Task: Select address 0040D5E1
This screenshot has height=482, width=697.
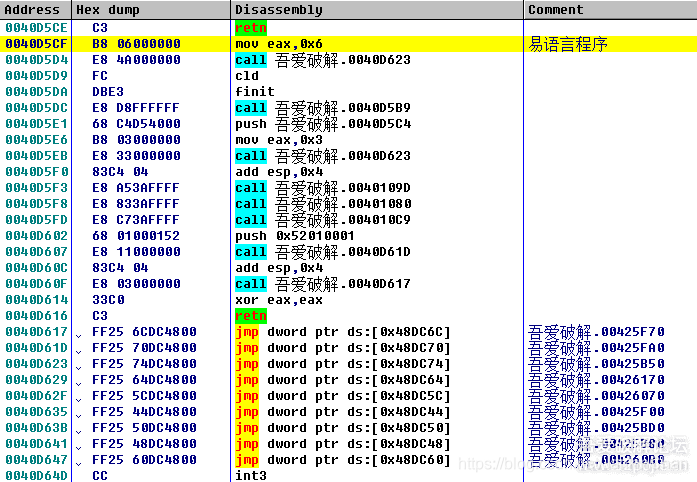Action: pos(36,124)
